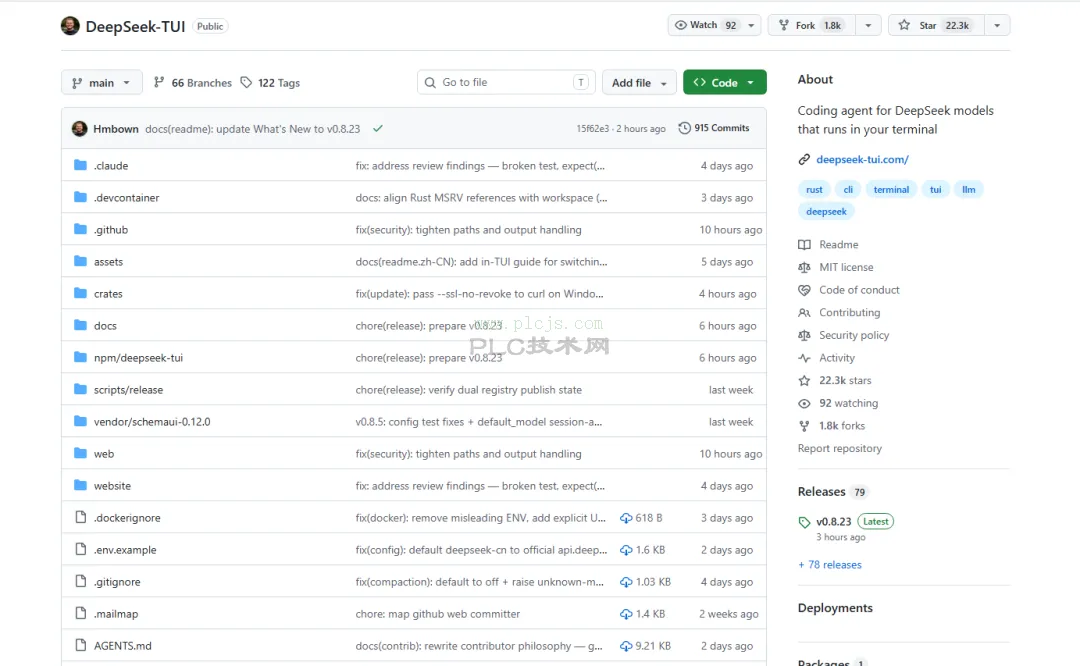
Task: Fork the repository using Fork button
Action: [x=812, y=25]
